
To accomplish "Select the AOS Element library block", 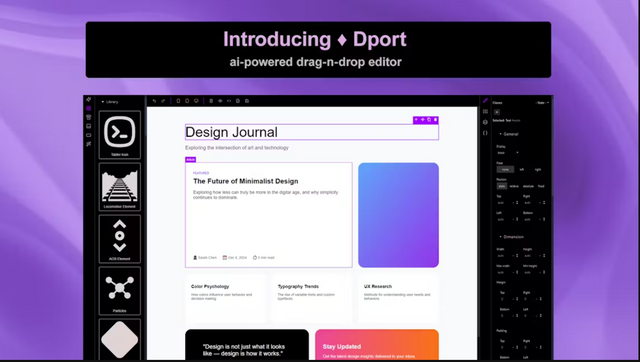I will 120,239.
